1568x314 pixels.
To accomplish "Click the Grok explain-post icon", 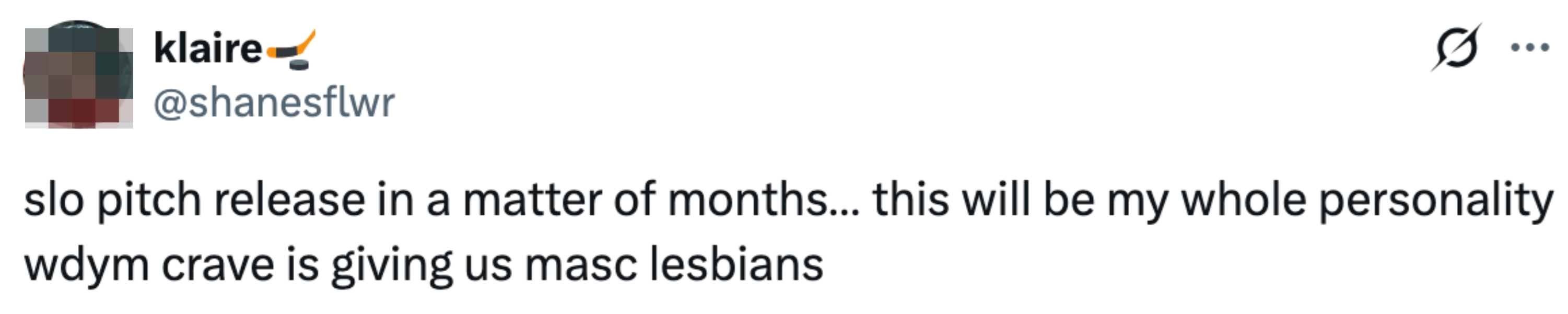I will [x=1456, y=48].
